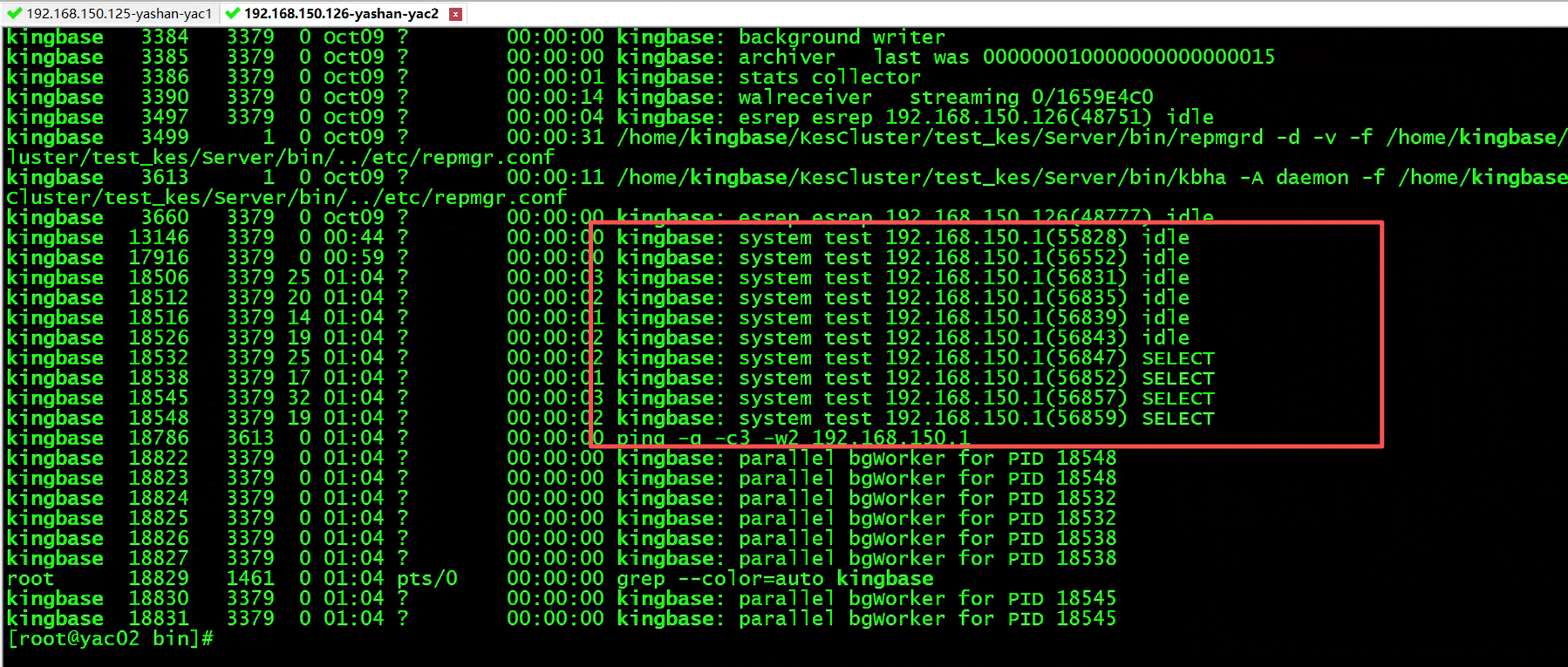Select the word 'archiver' in process list
This screenshot has height=667, width=1568.
point(787,57)
